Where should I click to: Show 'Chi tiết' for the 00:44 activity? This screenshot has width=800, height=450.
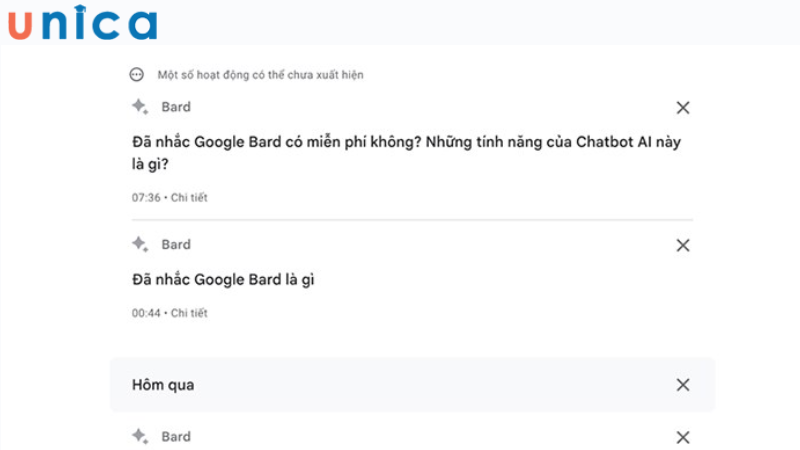189,313
